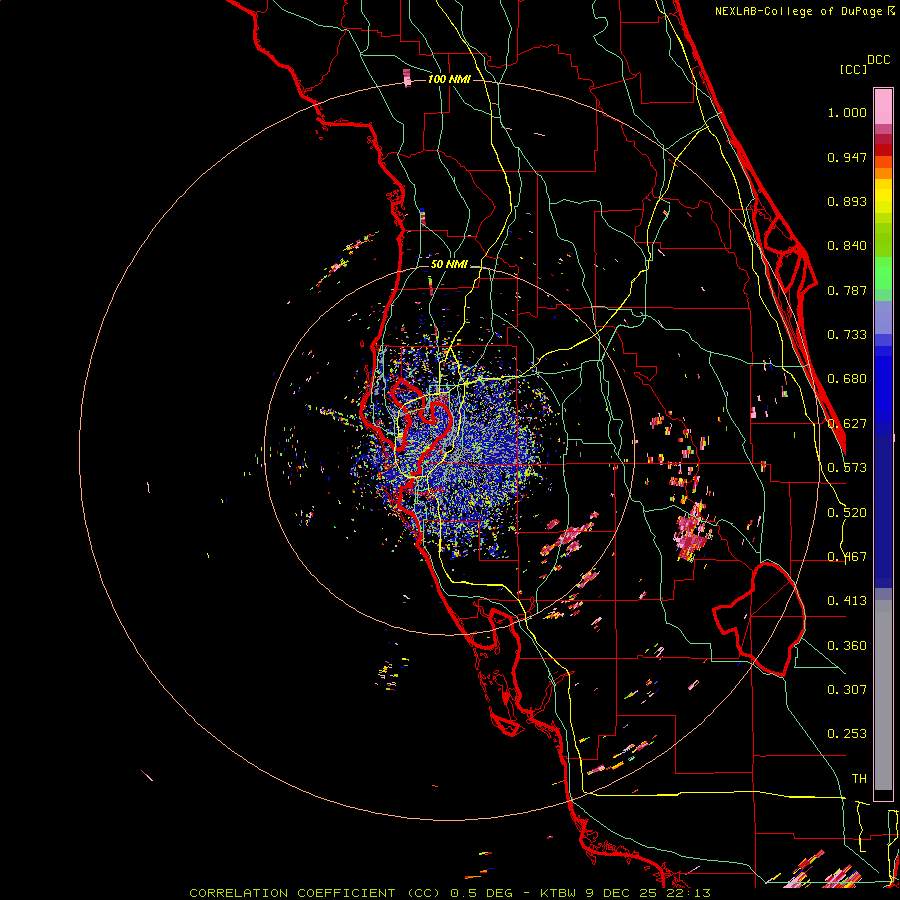Click the DCC legend heading
The height and width of the screenshot is (900, 900).
pos(879,60)
